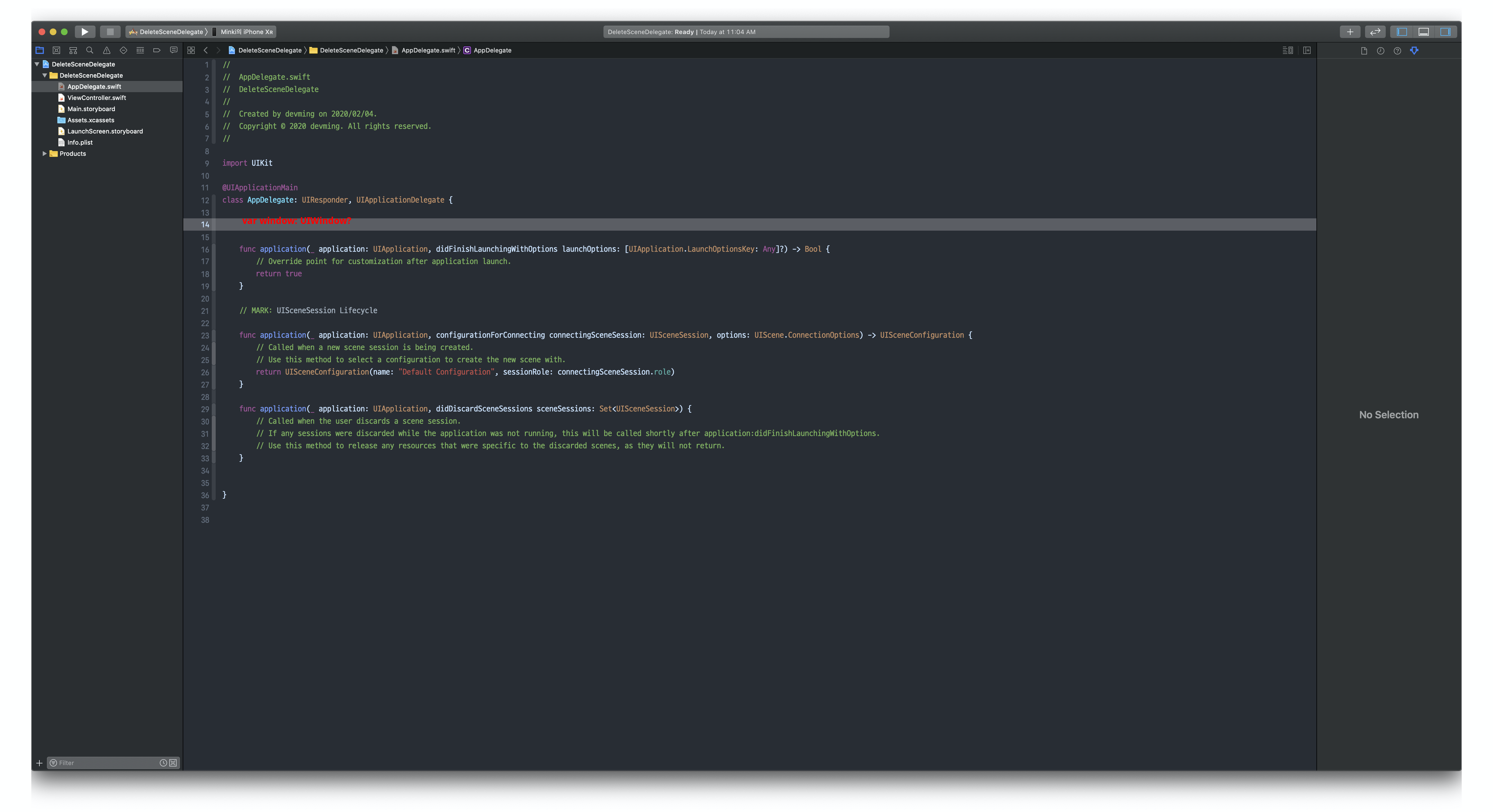
Task: Open the Source Control navigator
Action: point(56,50)
